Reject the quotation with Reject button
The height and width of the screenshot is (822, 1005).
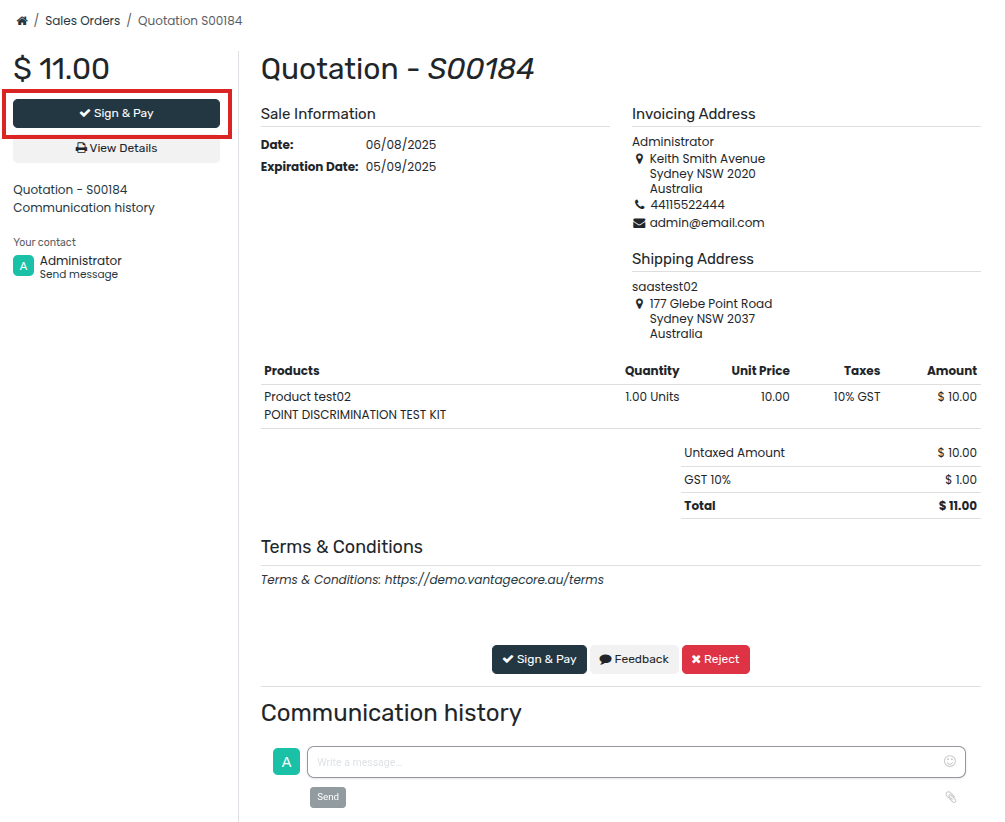(x=715, y=660)
